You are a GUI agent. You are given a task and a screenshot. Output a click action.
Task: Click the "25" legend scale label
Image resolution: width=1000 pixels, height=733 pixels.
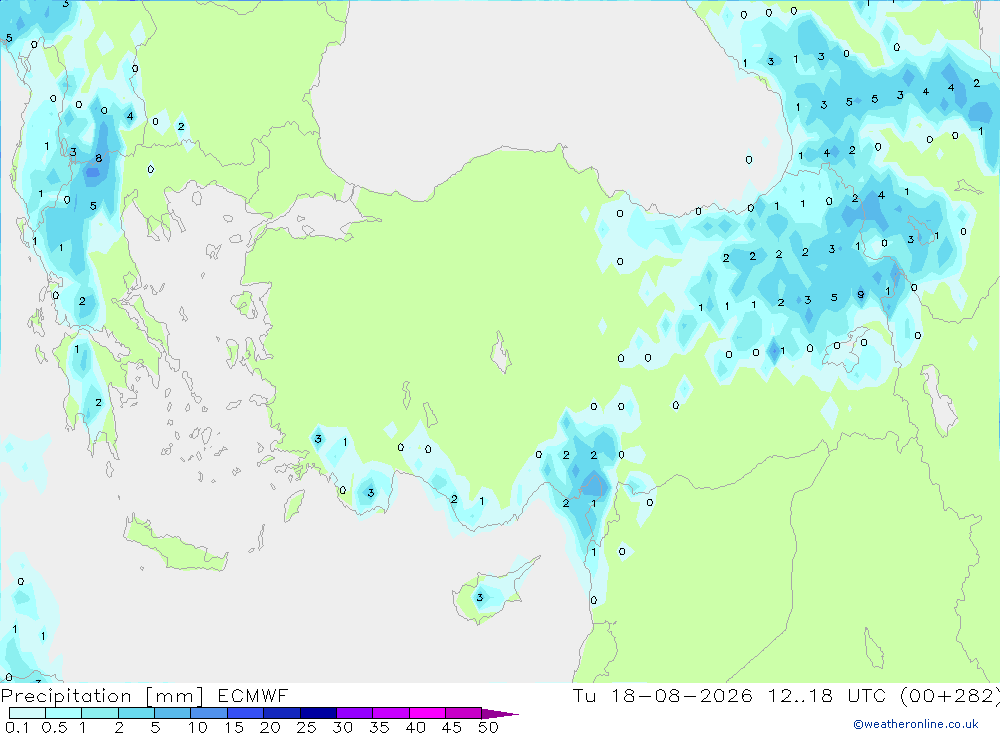pos(306,727)
